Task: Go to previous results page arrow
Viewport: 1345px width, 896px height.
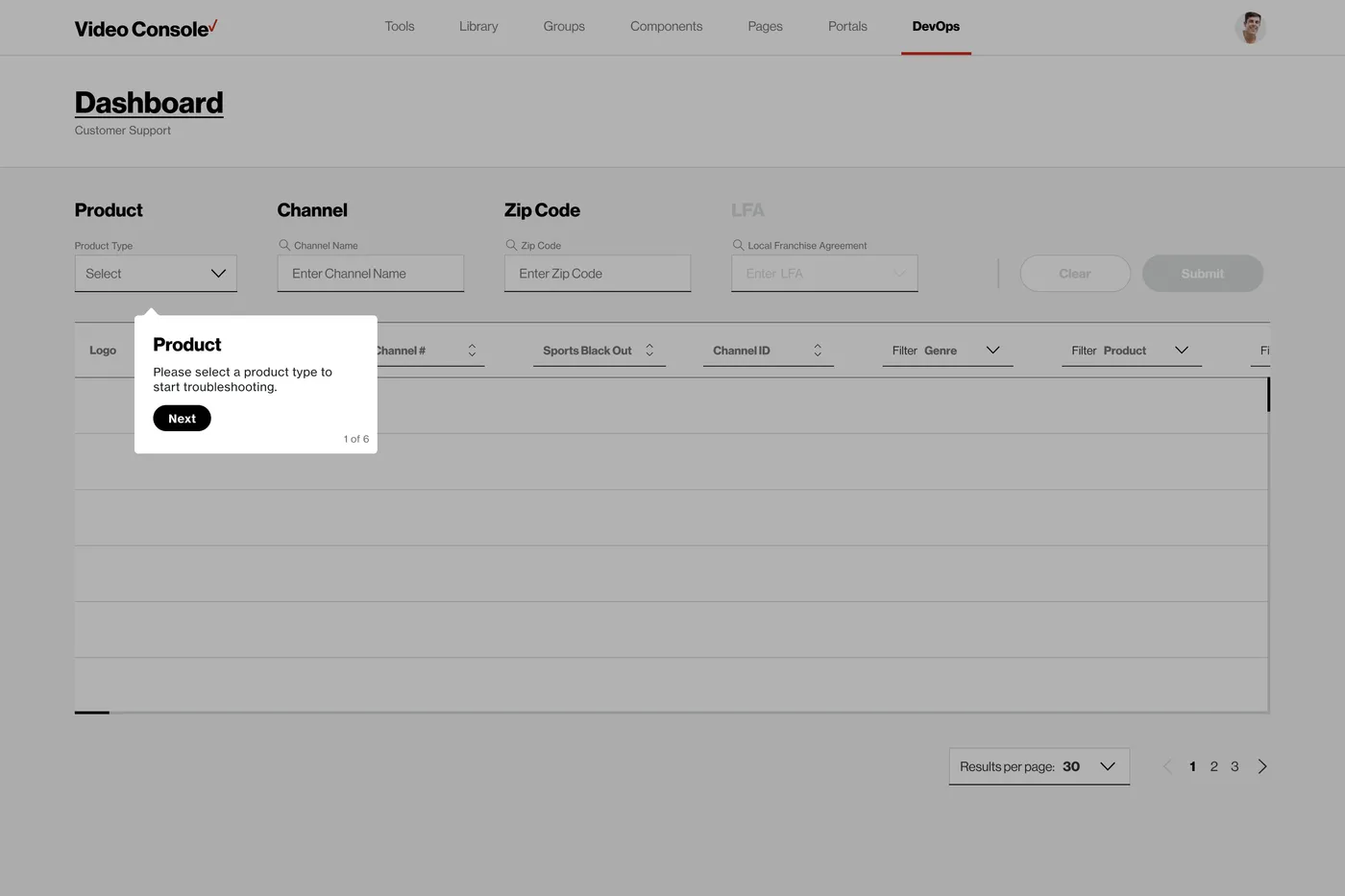Action: tap(1167, 766)
